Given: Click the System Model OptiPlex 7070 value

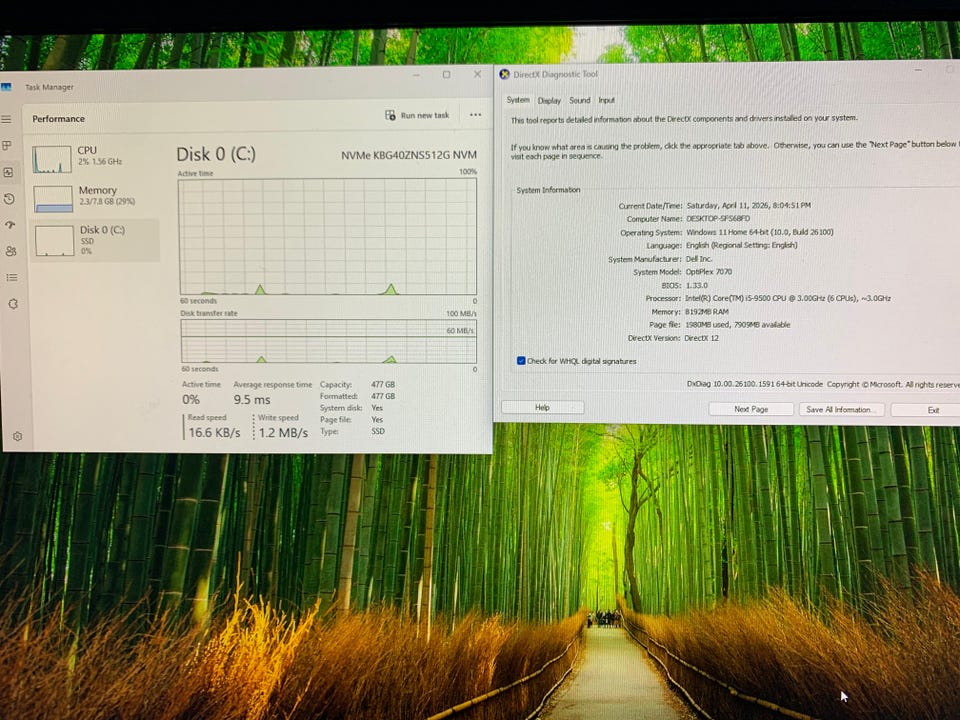Looking at the screenshot, I should tap(708, 272).
